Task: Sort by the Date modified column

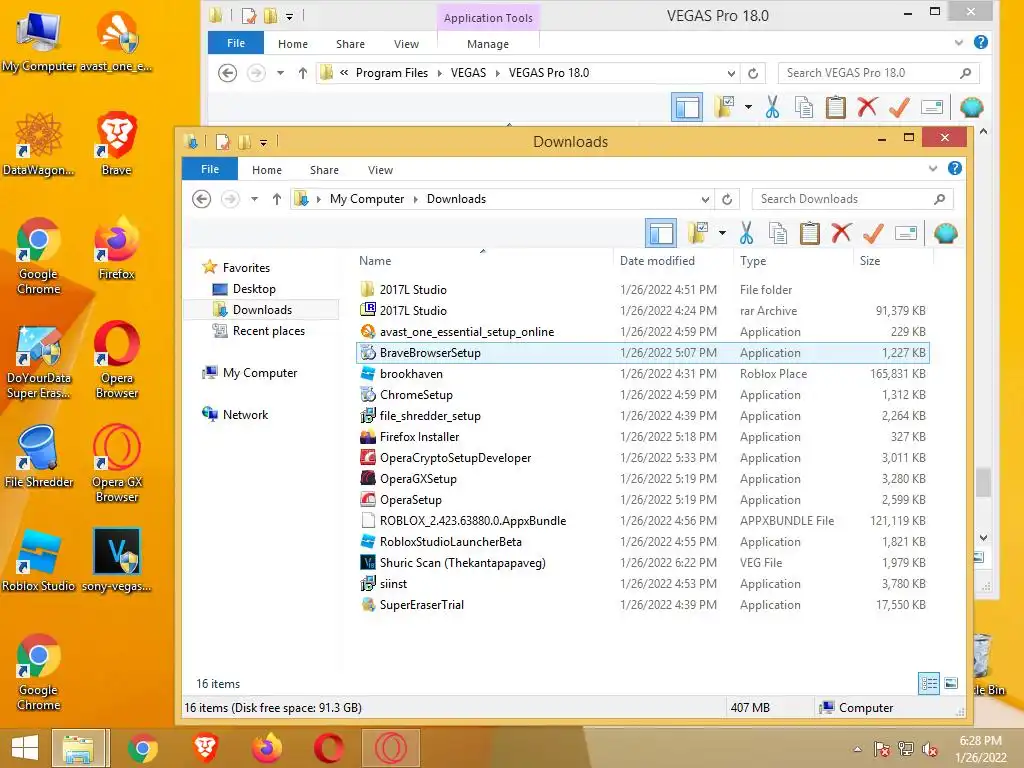Action: 657,261
